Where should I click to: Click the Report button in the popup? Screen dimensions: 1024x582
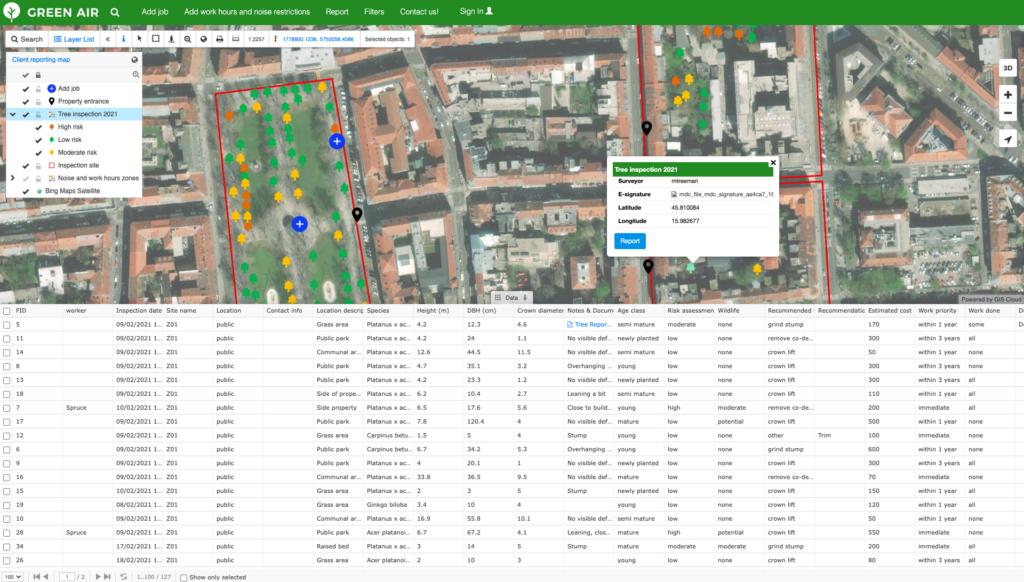tap(629, 241)
